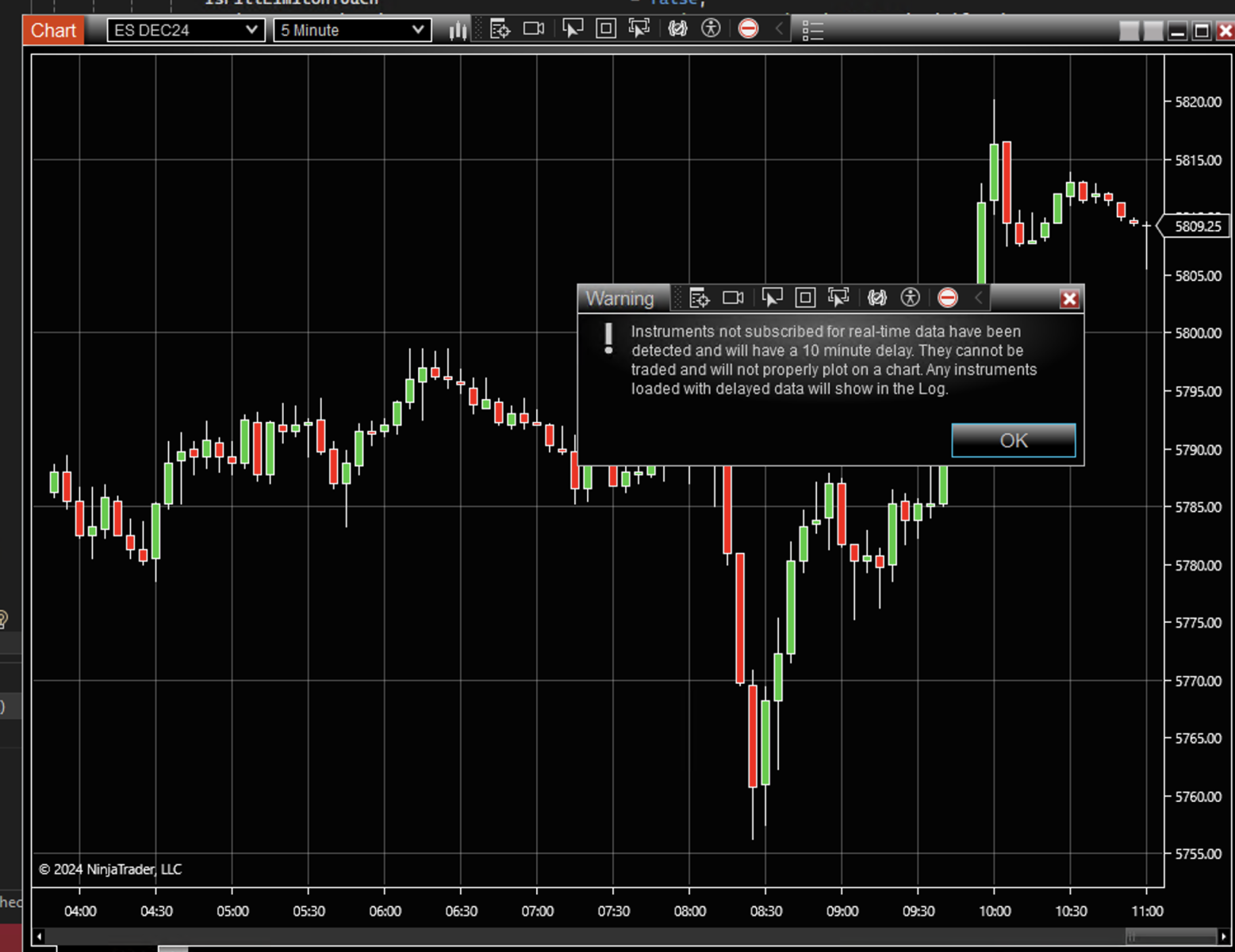Viewport: 1235px width, 952px height.
Task: Click the candlestick bar style icon in Chart toolbar
Action: click(458, 30)
